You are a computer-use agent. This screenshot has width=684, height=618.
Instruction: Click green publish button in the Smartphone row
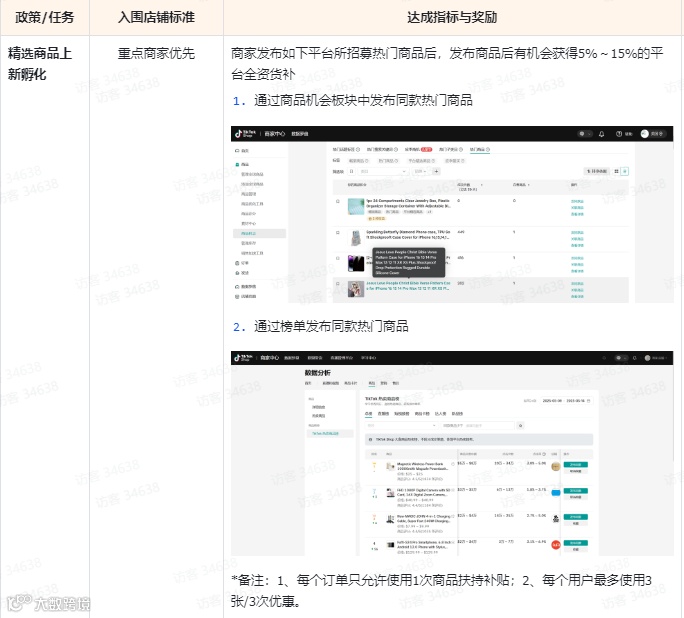click(575, 543)
